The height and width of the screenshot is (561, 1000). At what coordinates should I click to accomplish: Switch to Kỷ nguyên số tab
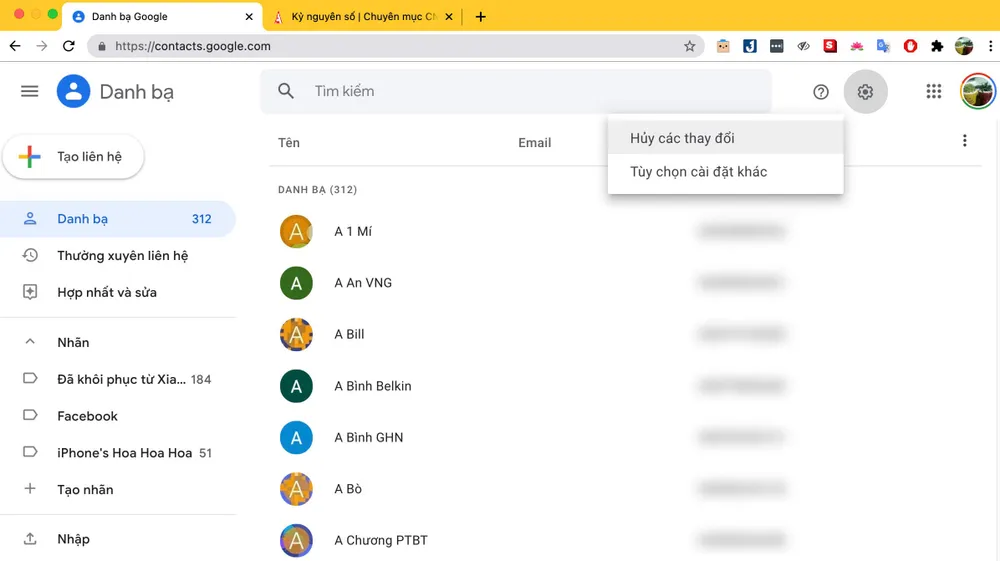click(364, 17)
